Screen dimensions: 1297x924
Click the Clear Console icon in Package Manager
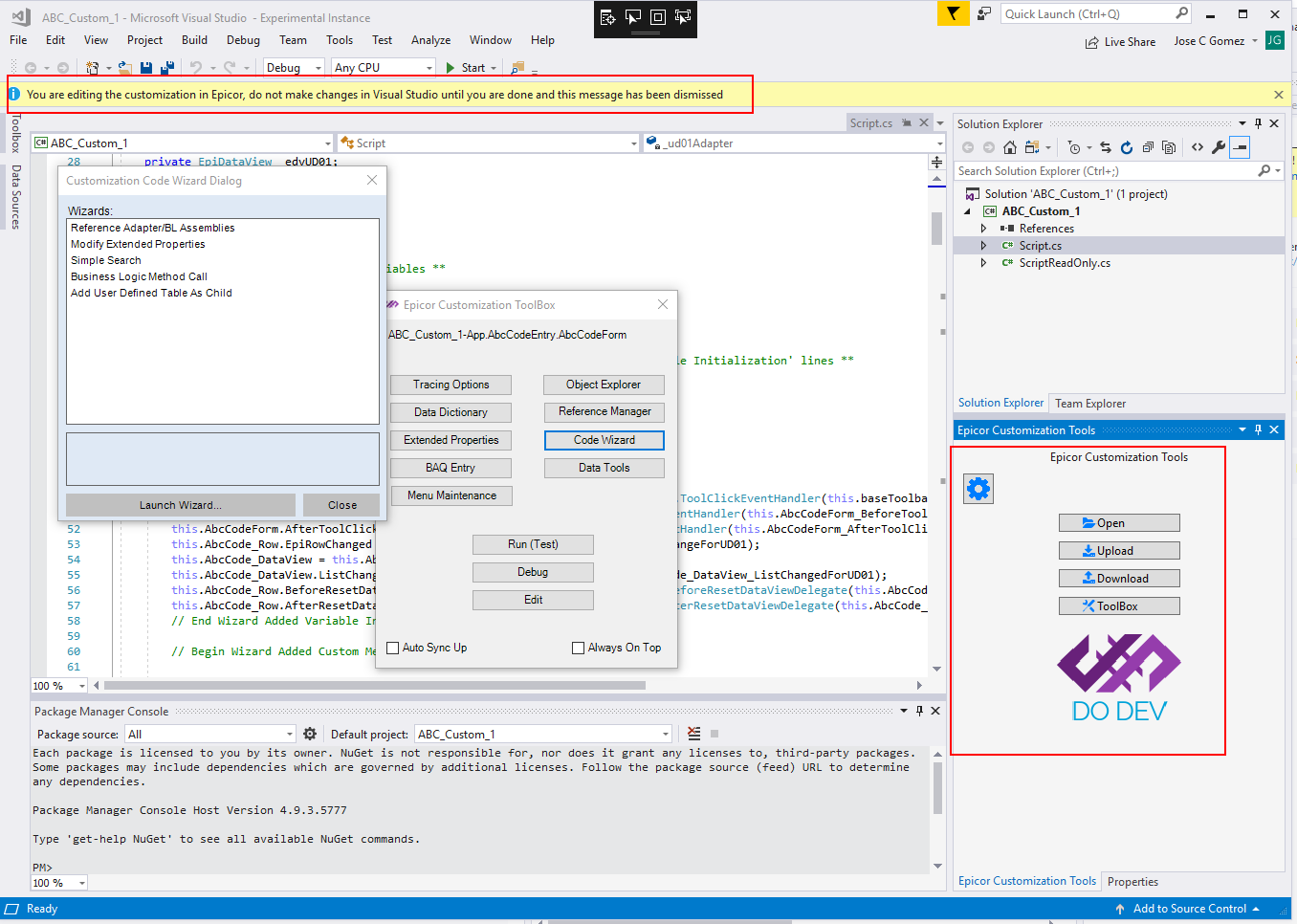(x=694, y=734)
